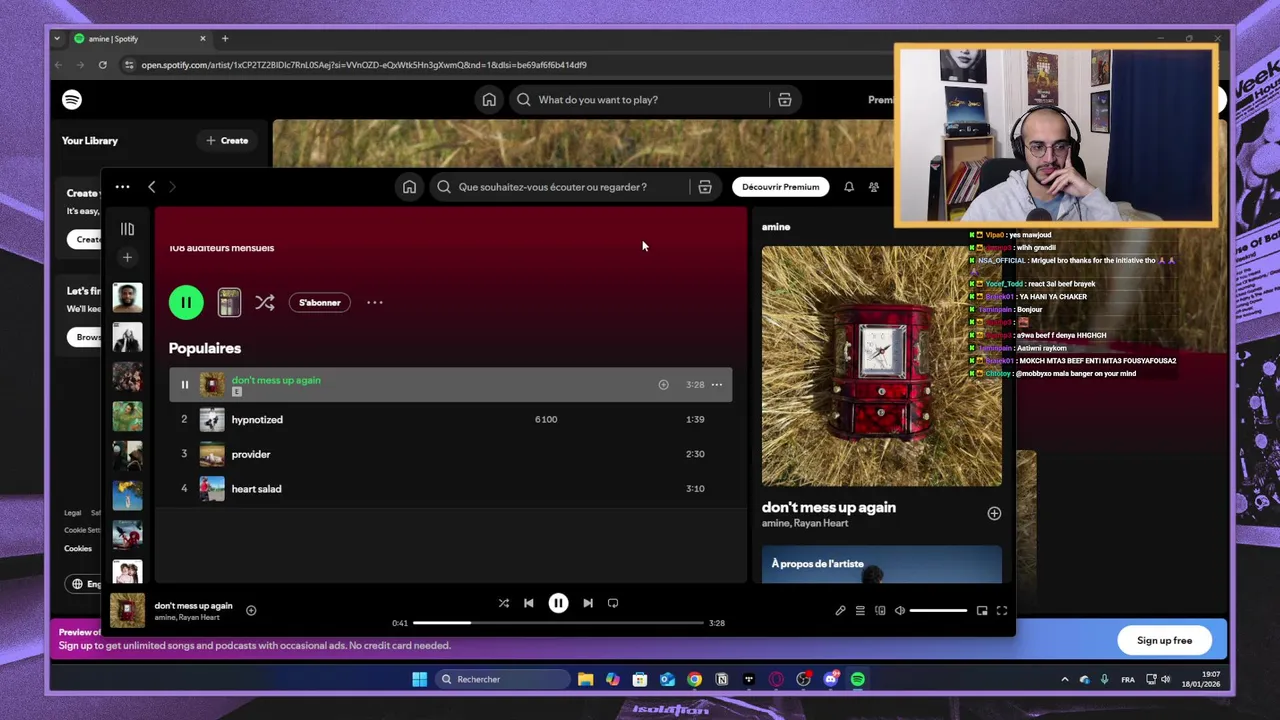
Task: Pause playback with the white center button
Action: (x=558, y=603)
